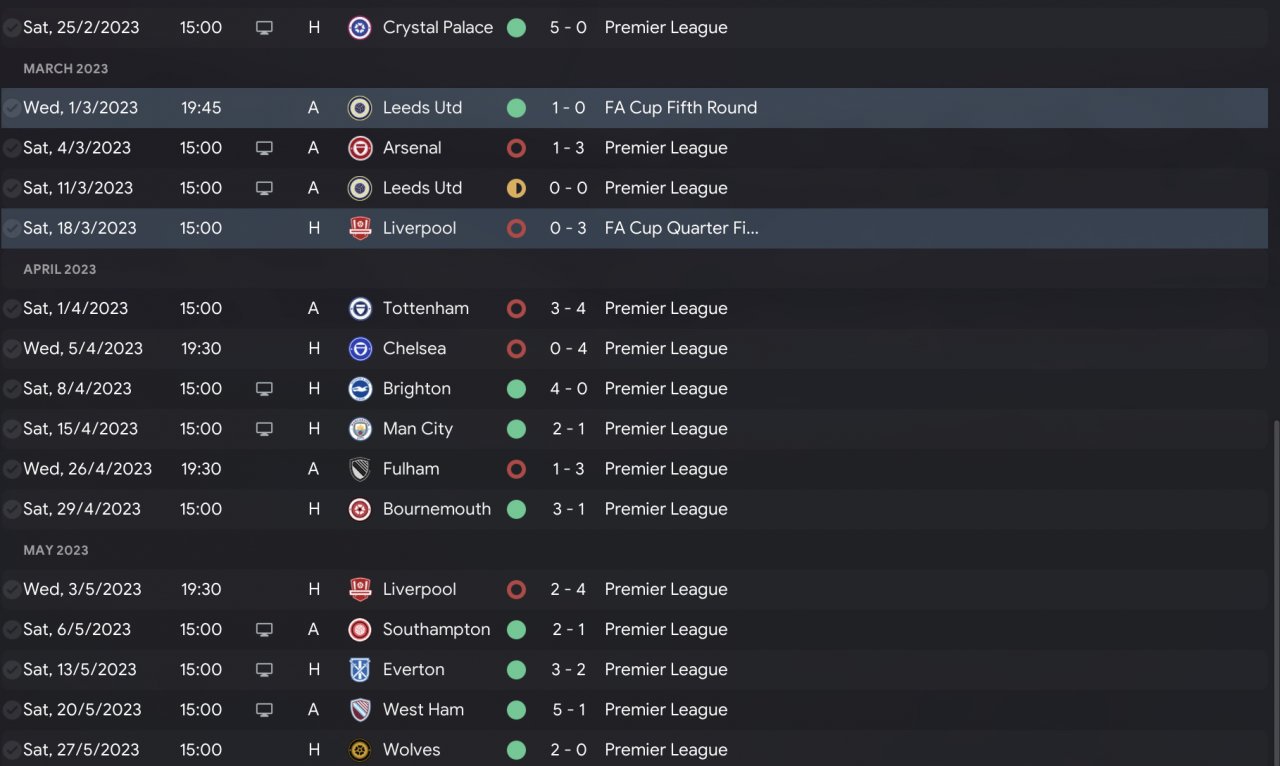Screen dimensions: 1280x766
Task: Click the green win indicator for Bournemouth
Action: (516, 509)
